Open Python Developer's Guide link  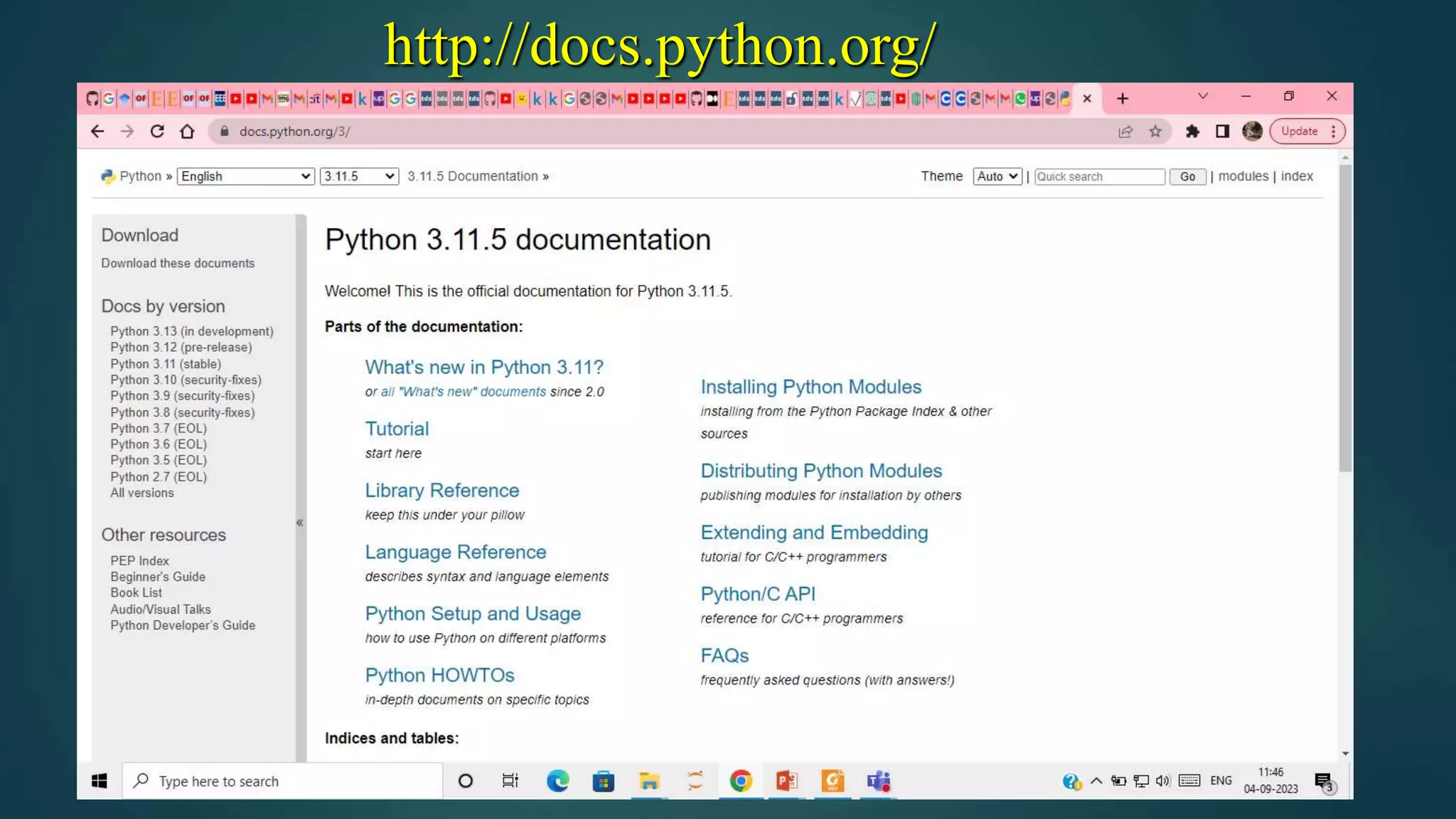[x=183, y=626]
